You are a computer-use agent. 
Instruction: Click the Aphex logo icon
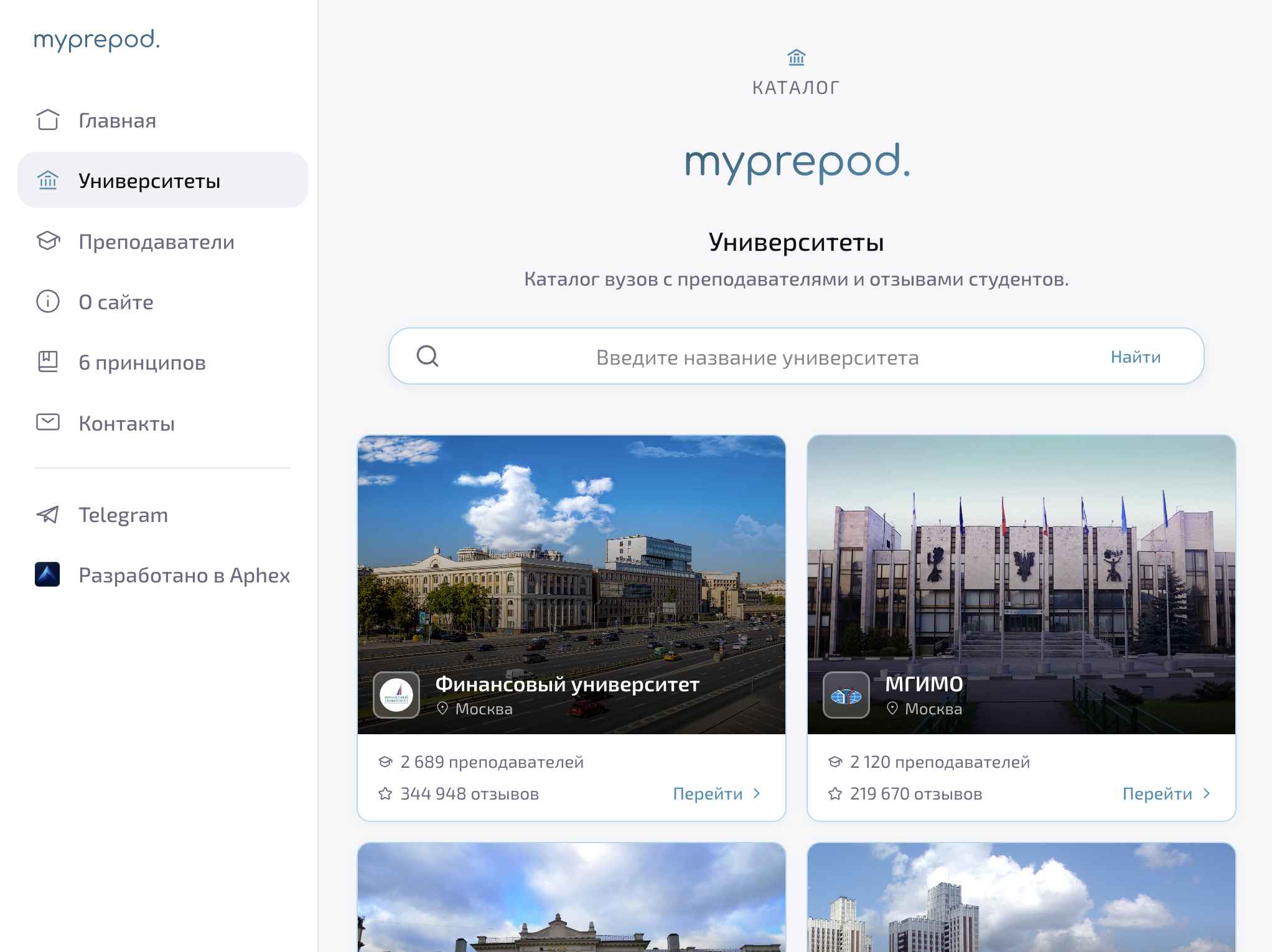tap(47, 574)
